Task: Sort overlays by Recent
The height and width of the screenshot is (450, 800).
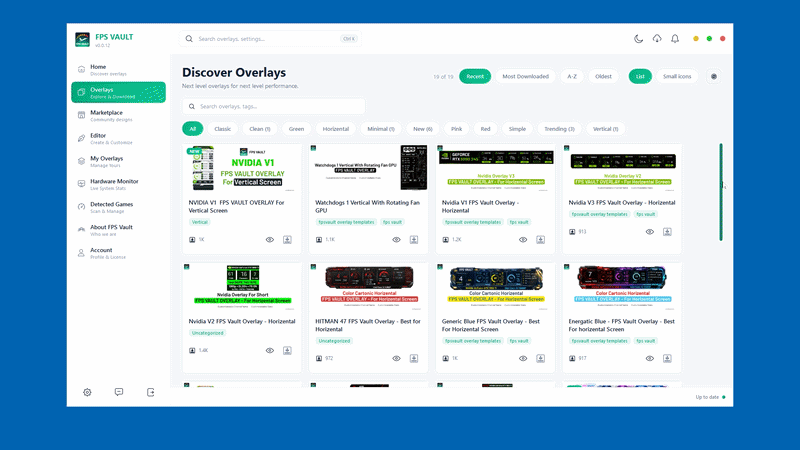Action: click(x=475, y=77)
